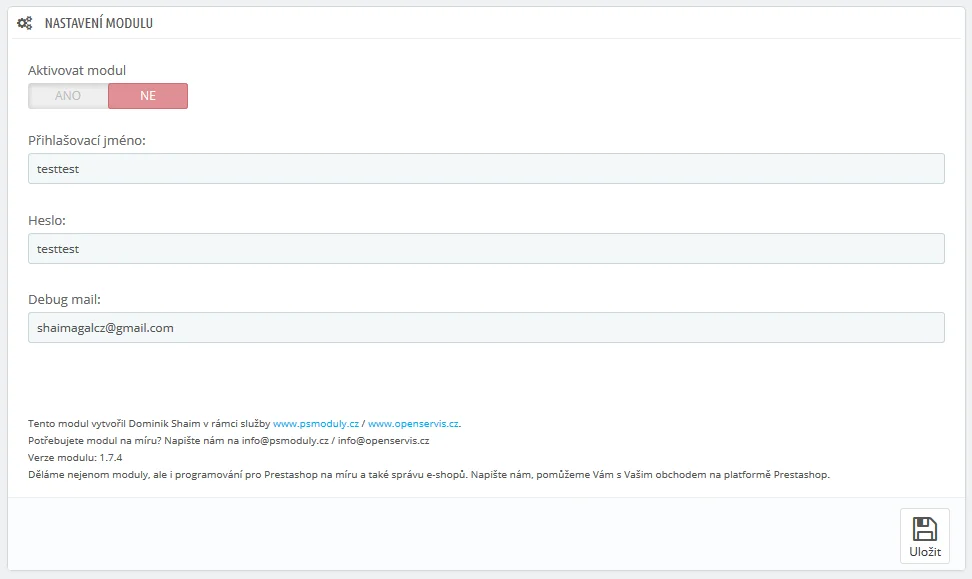Viewport: 972px width, 579px height.
Task: Open the www.psmoduly.cz link
Action: 316,424
